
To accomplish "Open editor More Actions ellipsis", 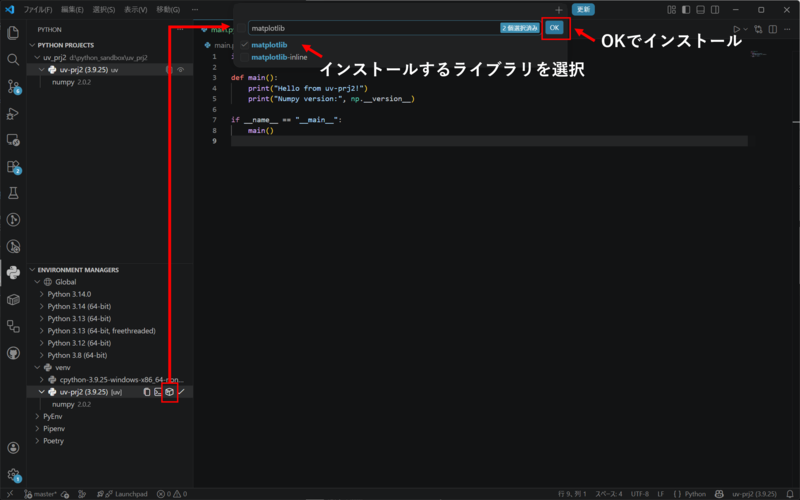I will (787, 30).
